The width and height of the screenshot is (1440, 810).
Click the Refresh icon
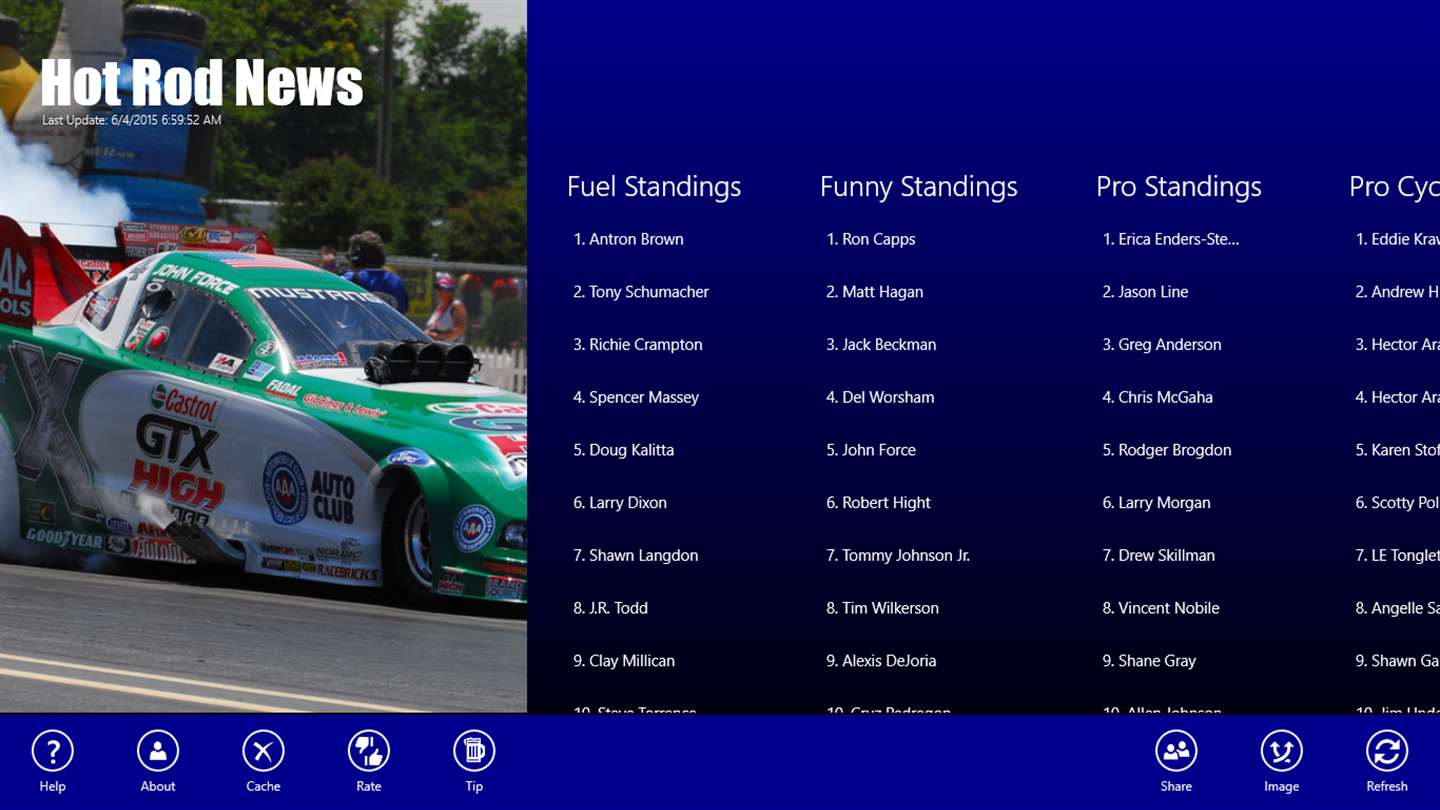pos(1387,751)
